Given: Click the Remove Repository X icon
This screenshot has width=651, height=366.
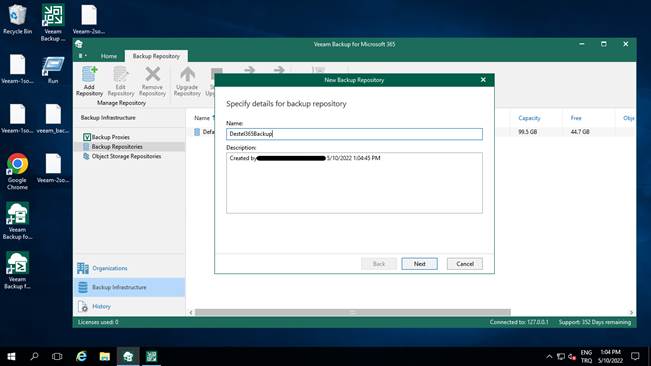Looking at the screenshot, I should click(152, 75).
